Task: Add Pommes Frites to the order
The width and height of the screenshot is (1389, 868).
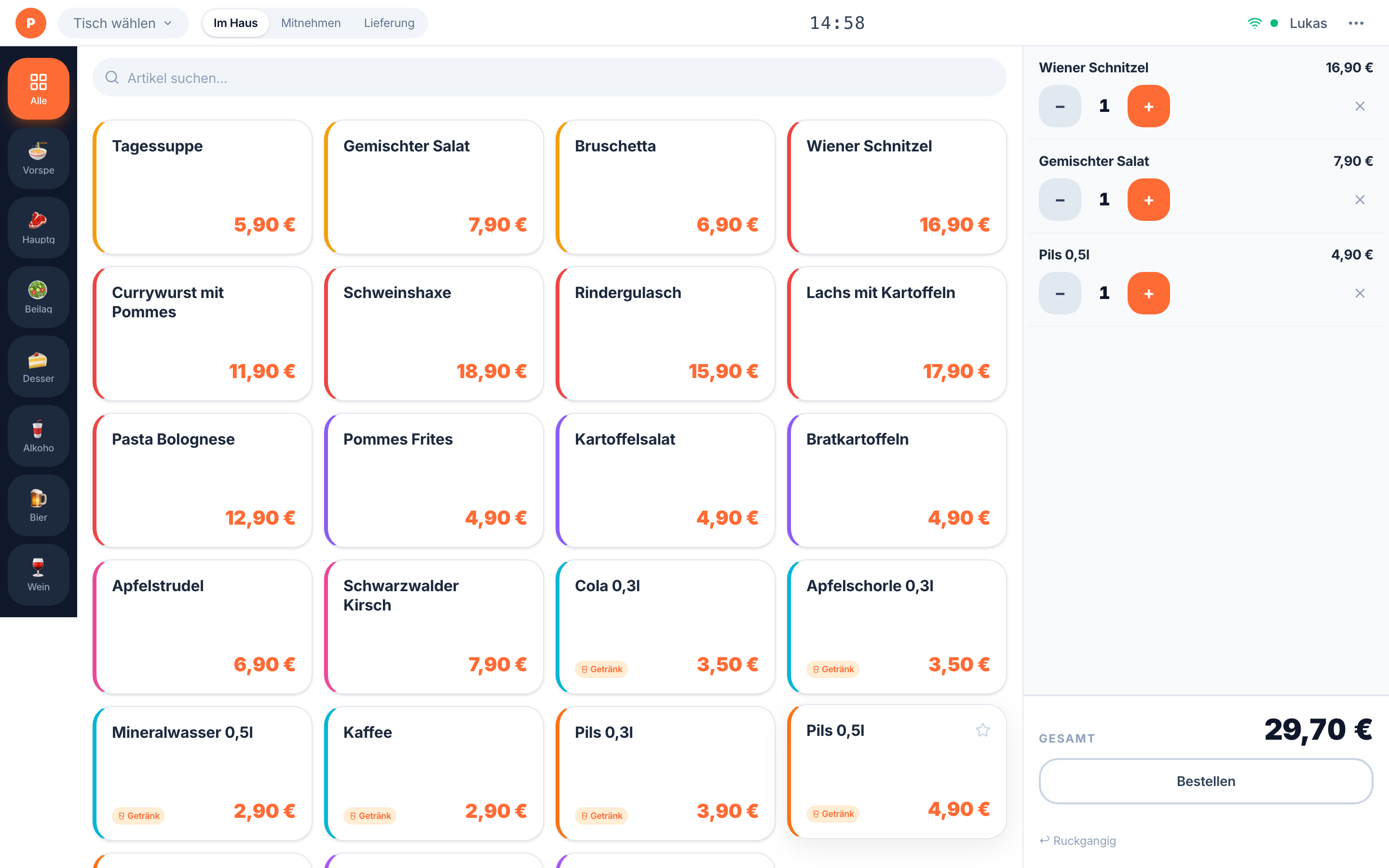Action: [x=434, y=480]
